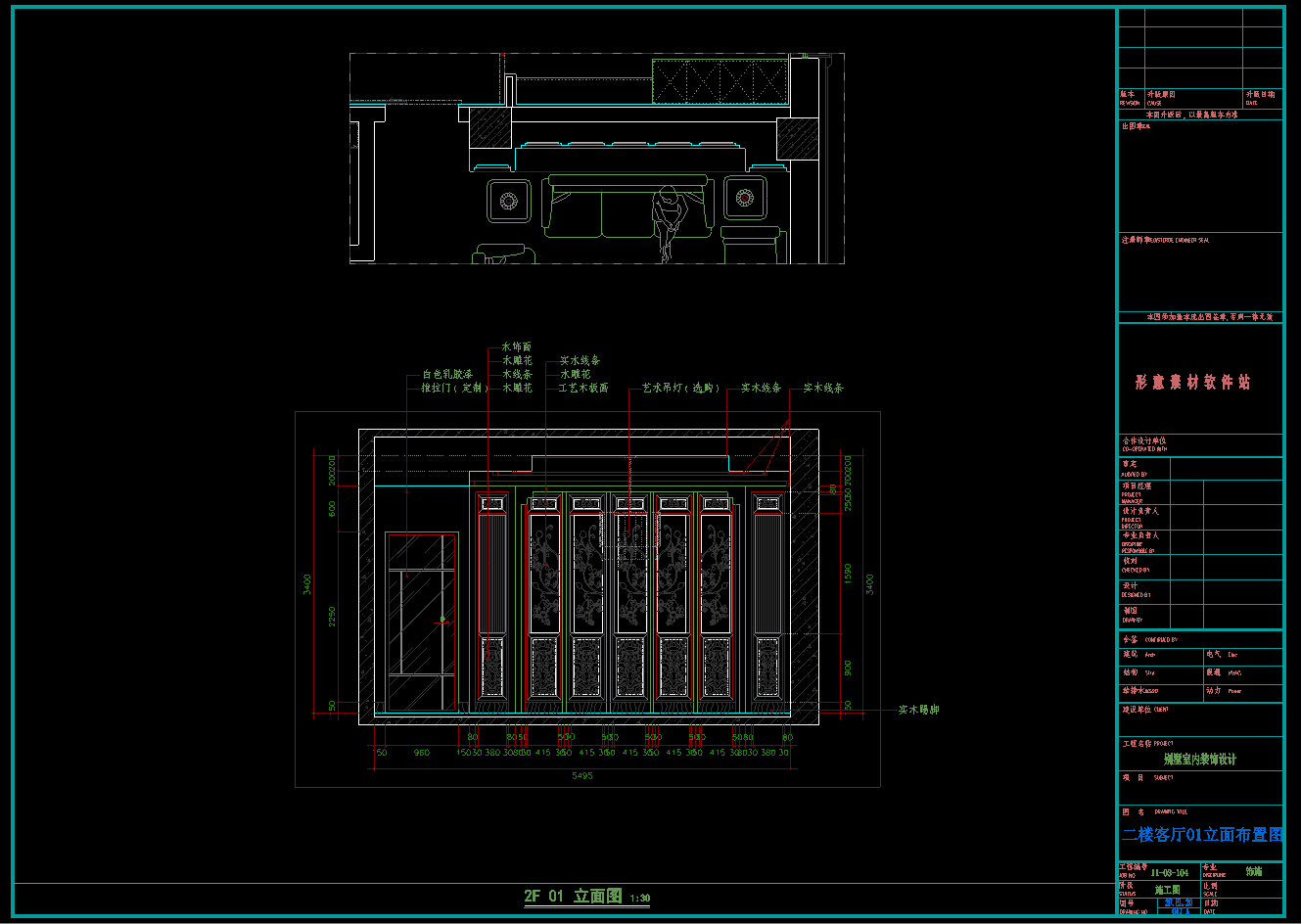Click the 饰施 discipline value

point(1254,871)
